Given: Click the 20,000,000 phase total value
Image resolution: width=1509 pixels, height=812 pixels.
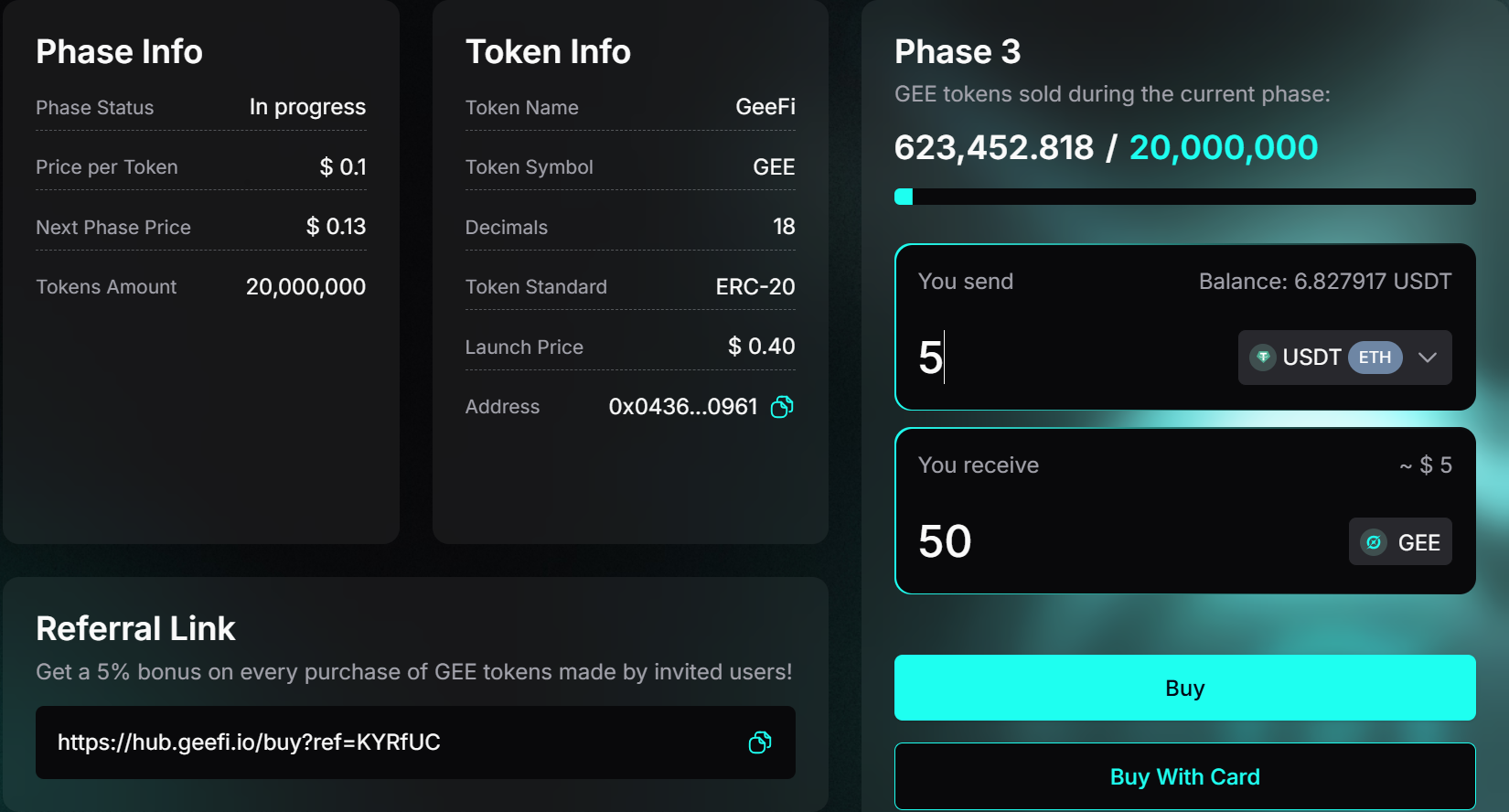Looking at the screenshot, I should pos(1223,147).
